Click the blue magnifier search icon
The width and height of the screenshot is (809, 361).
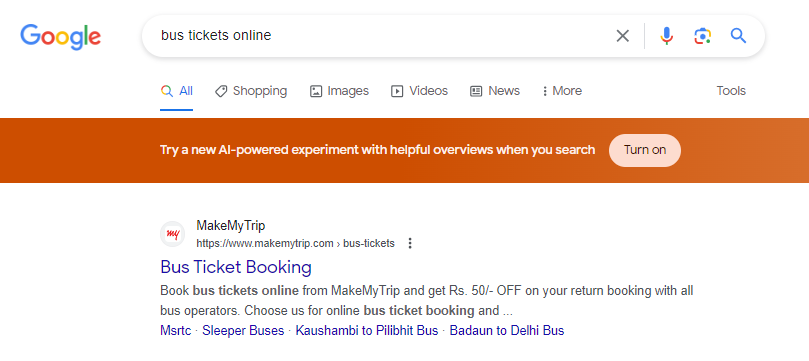click(738, 36)
